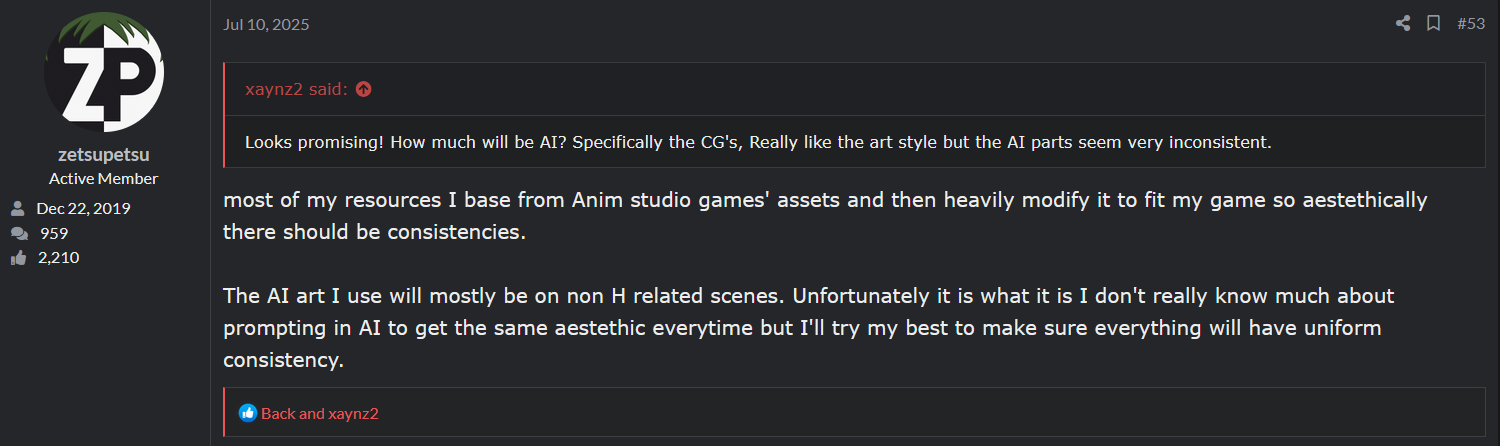Image resolution: width=1500 pixels, height=446 pixels.
Task: Click the messages speech bubble icon
Action: pyautogui.click(x=18, y=233)
